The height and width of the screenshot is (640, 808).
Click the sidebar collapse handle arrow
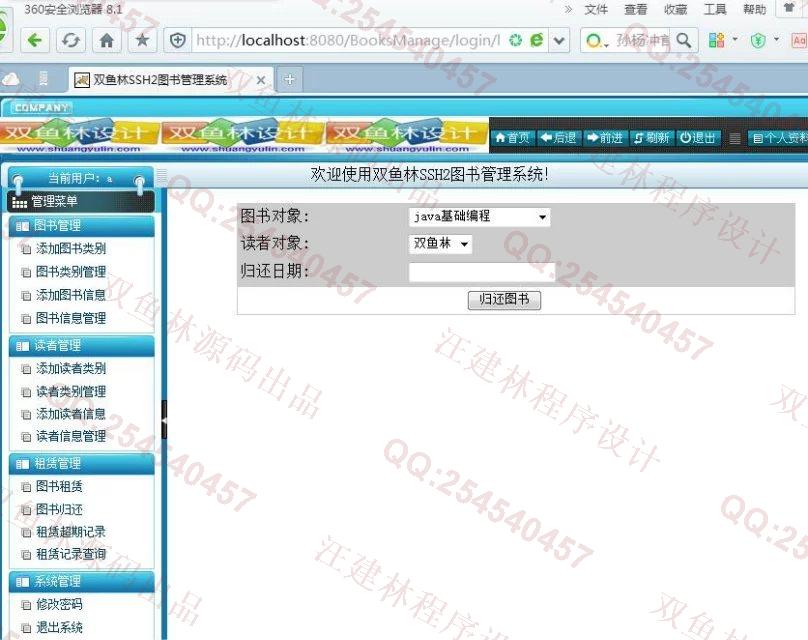164,420
